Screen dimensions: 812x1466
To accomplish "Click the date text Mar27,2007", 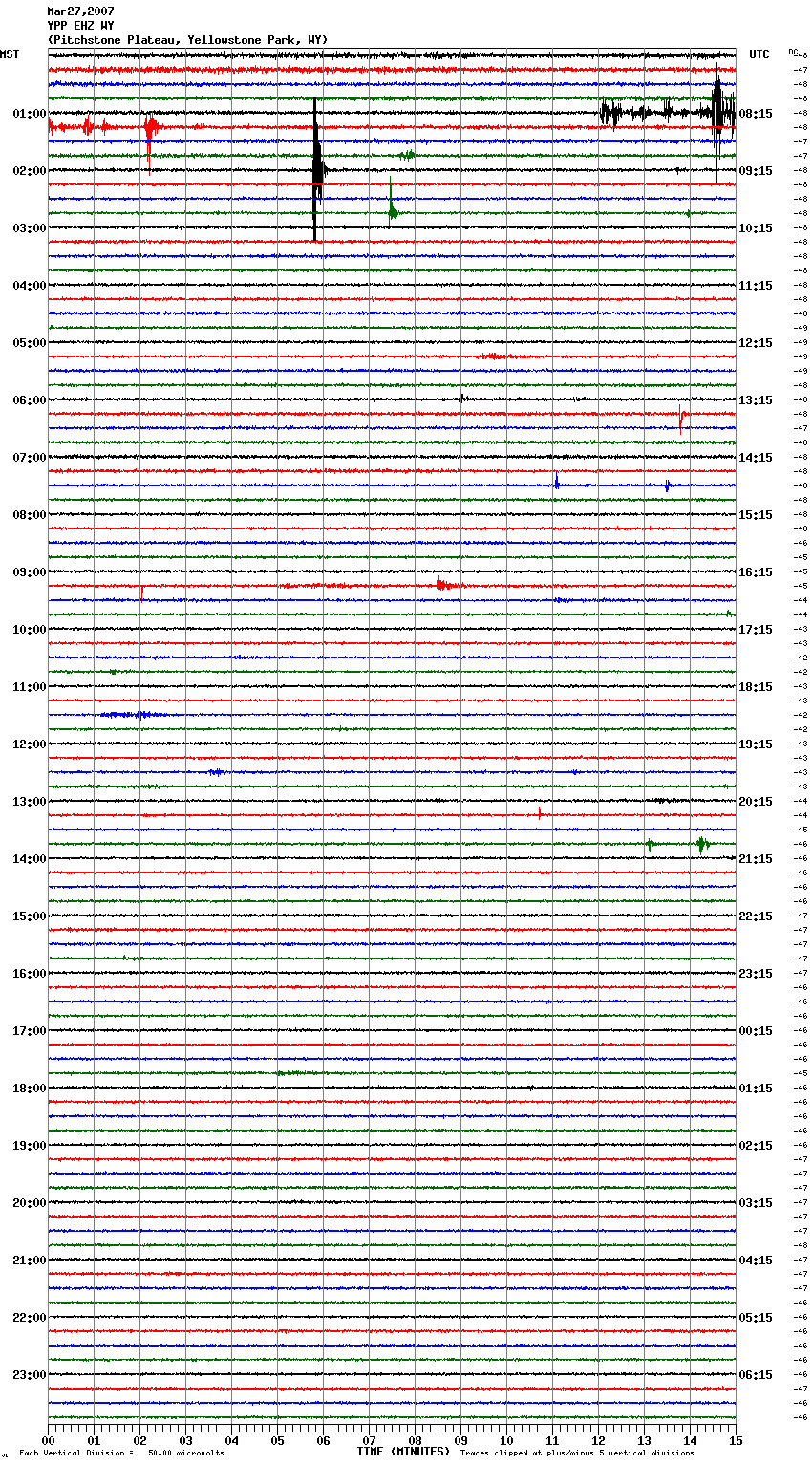I will pos(80,11).
